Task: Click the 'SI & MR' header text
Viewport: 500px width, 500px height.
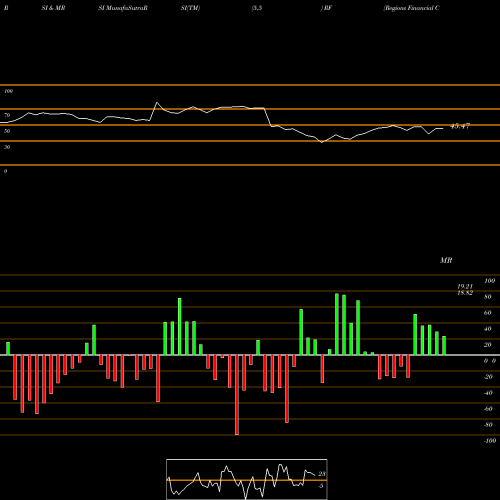Action: [53, 8]
